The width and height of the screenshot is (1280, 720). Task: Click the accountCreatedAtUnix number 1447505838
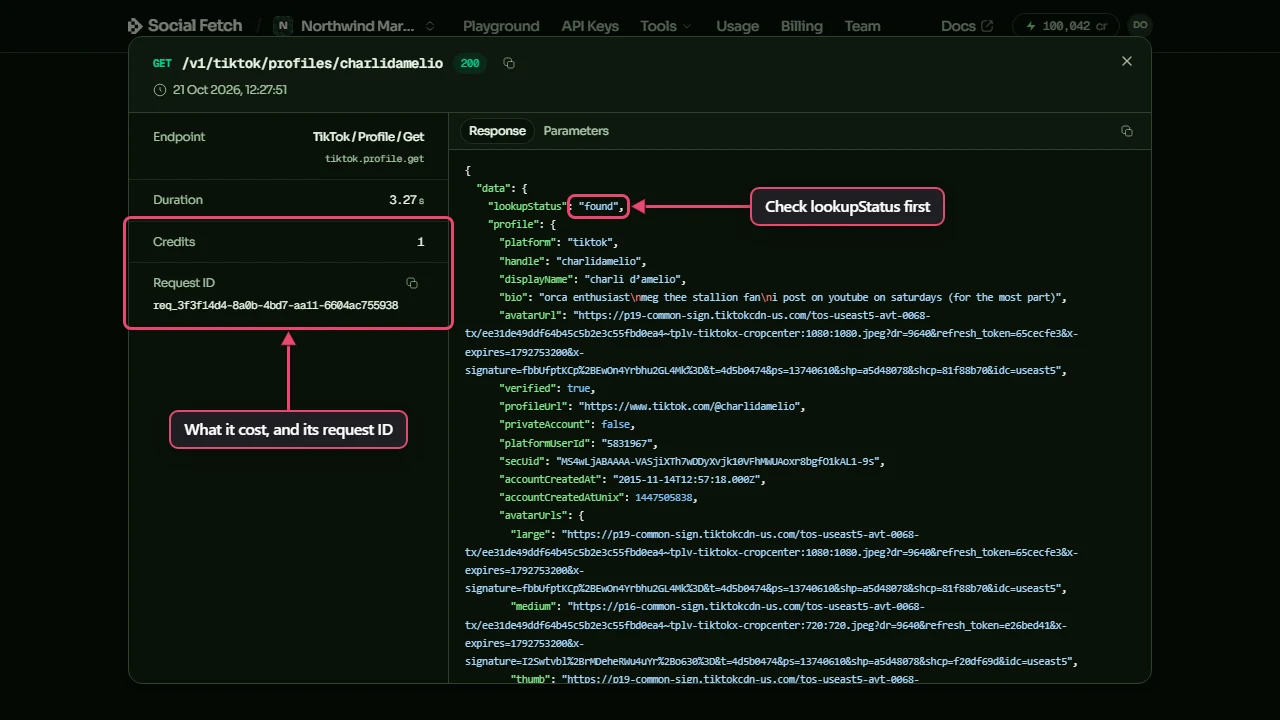coord(665,497)
